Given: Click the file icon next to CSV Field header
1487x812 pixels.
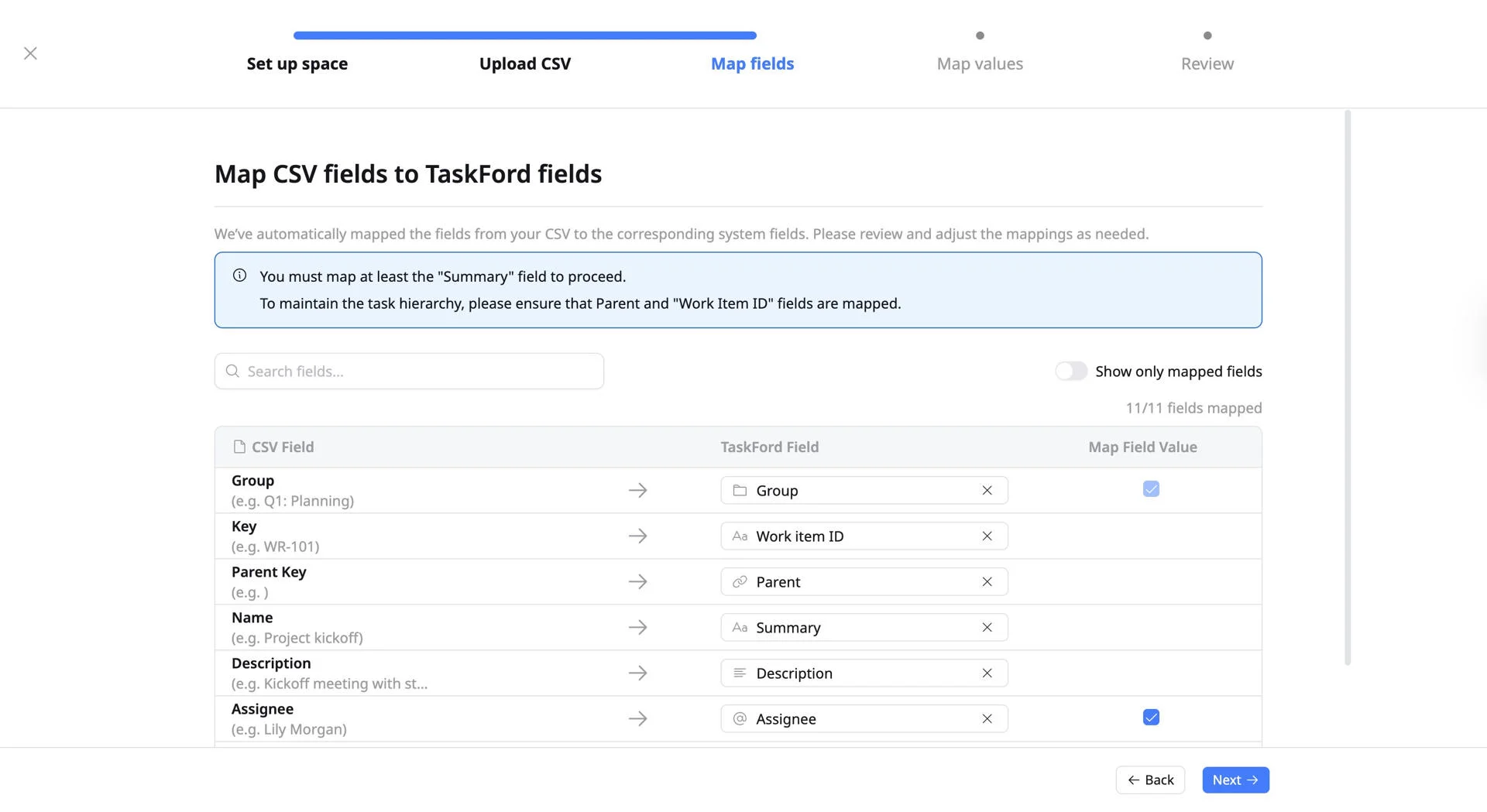Looking at the screenshot, I should pos(239,447).
